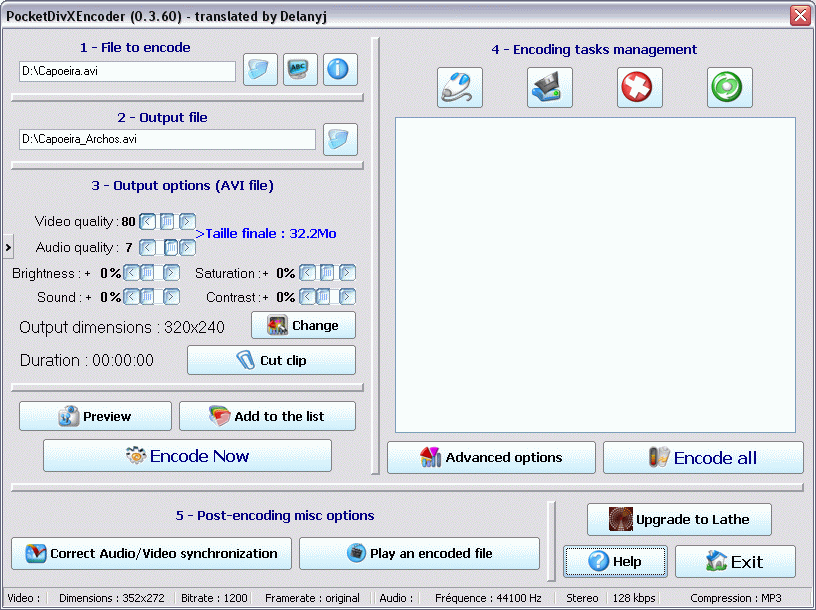Browse for the output file location
This screenshot has height=610, width=816.
click(x=340, y=139)
